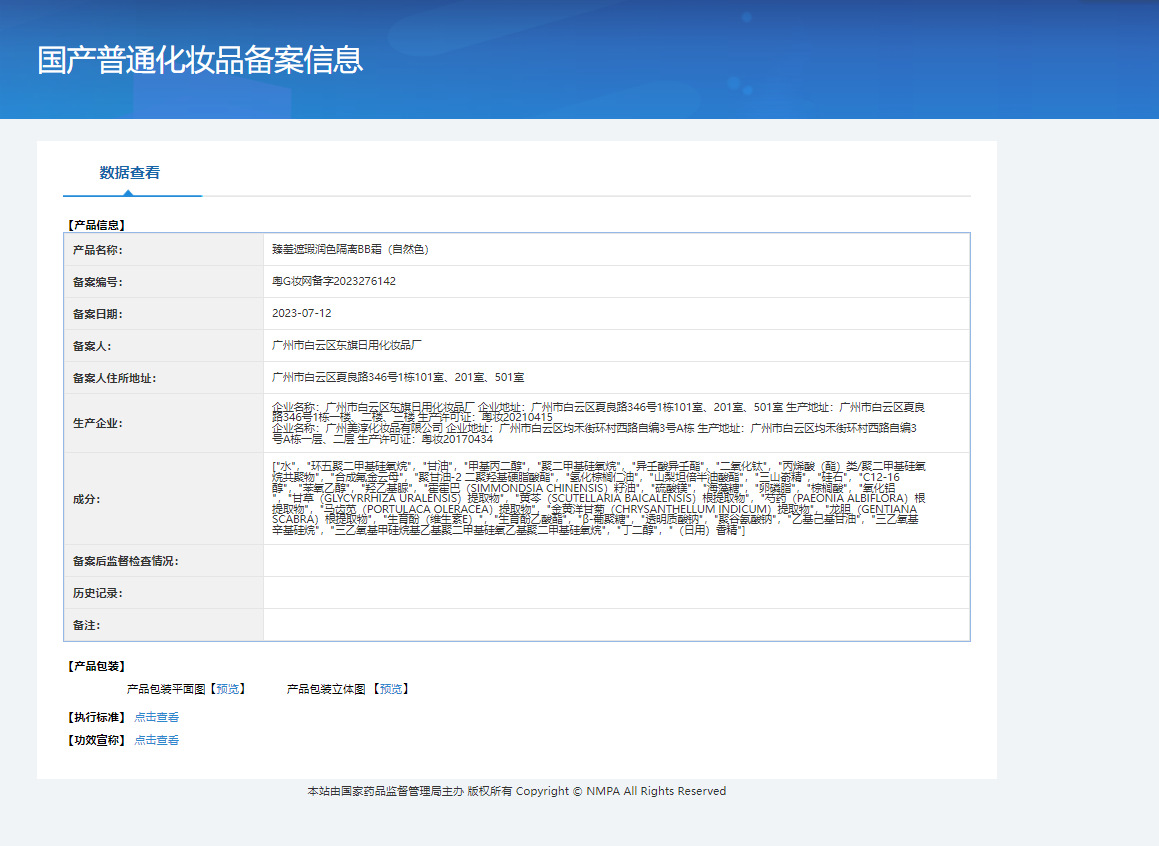
Task: Click the 备案人住所地址 label cell
Action: pos(164,378)
